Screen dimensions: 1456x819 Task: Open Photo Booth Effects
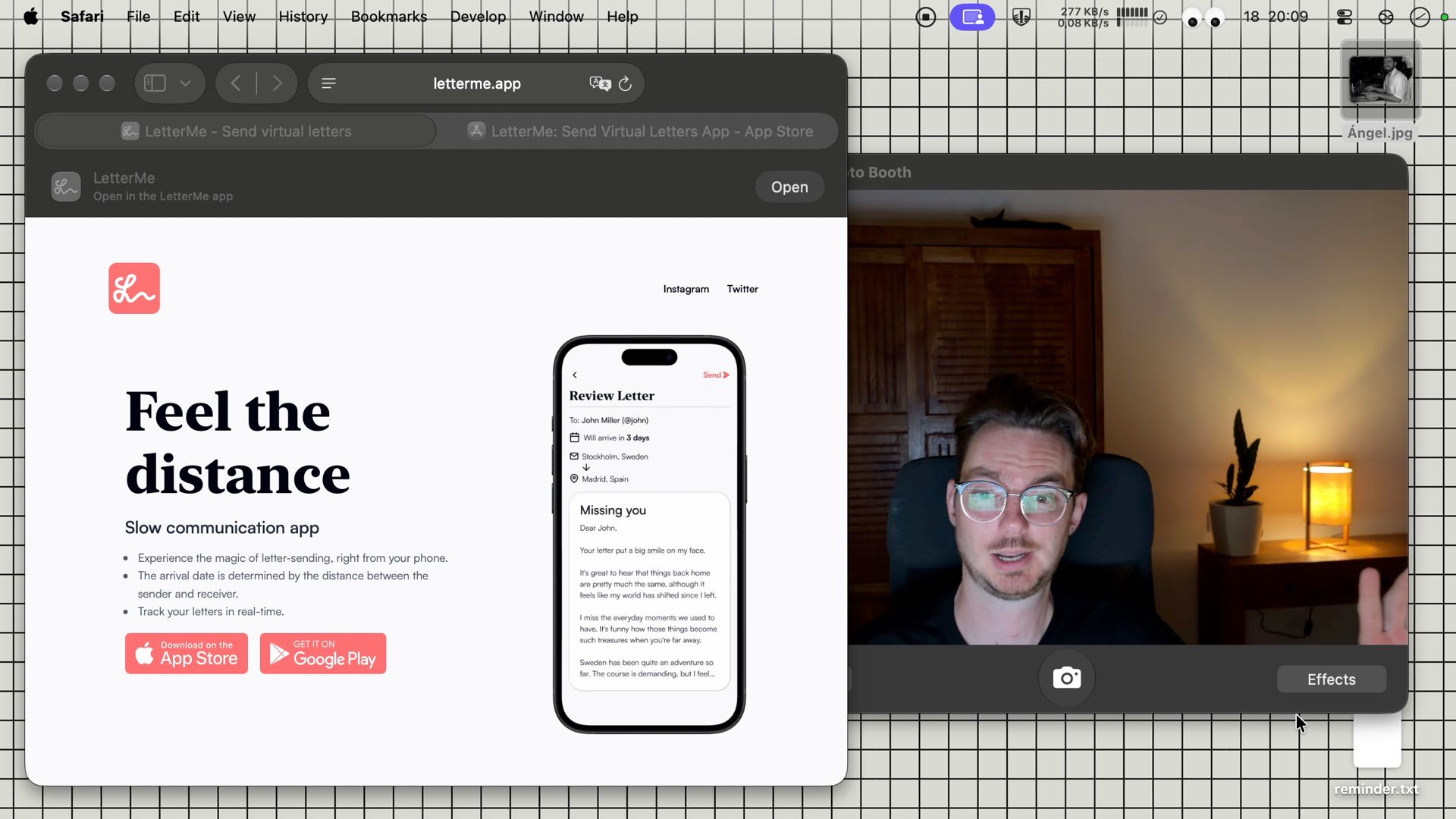point(1332,679)
